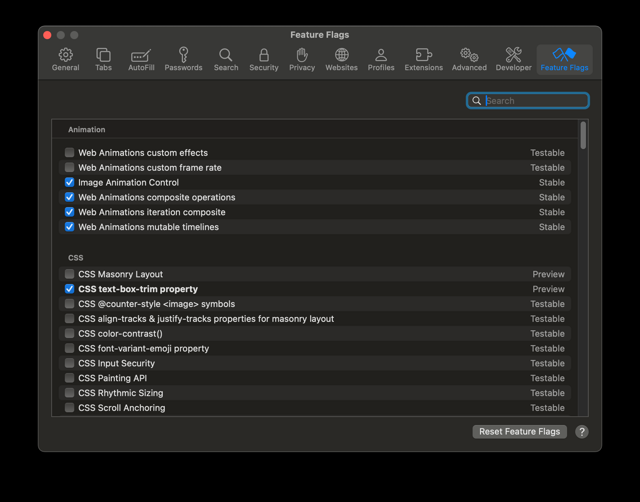Viewport: 640px width, 502px height.
Task: Close the Feature Flags window
Action: coord(47,35)
